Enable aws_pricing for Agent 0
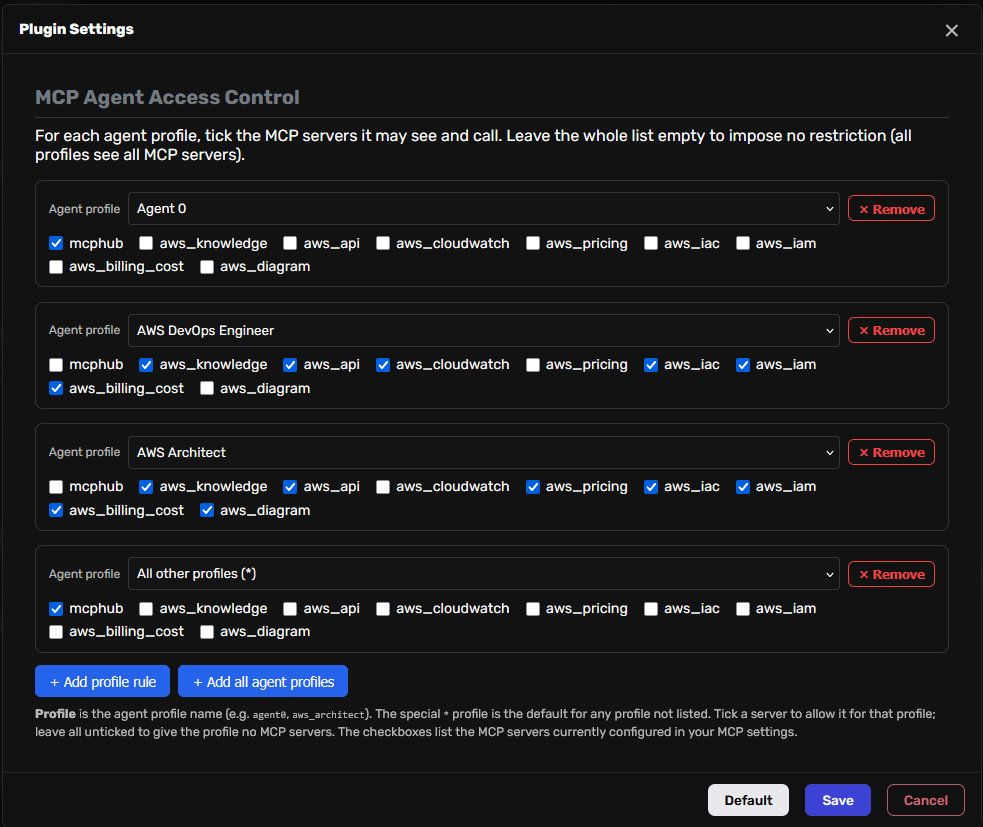This screenshot has height=827, width=983. point(532,243)
